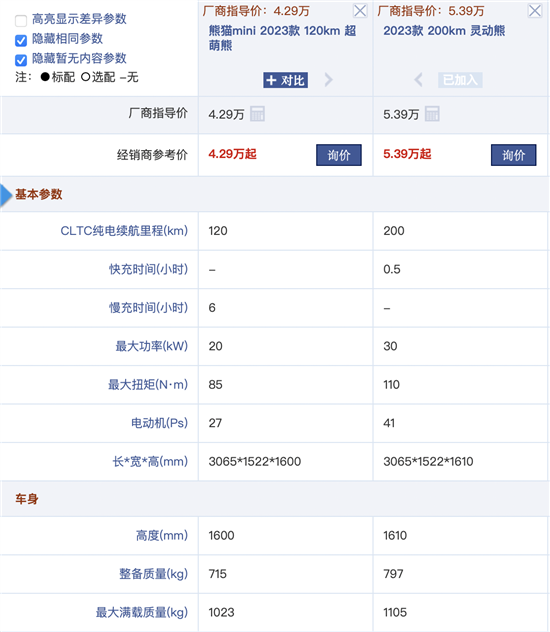Remove the 5.39万 灵动熊 column with X

[x=535, y=11]
